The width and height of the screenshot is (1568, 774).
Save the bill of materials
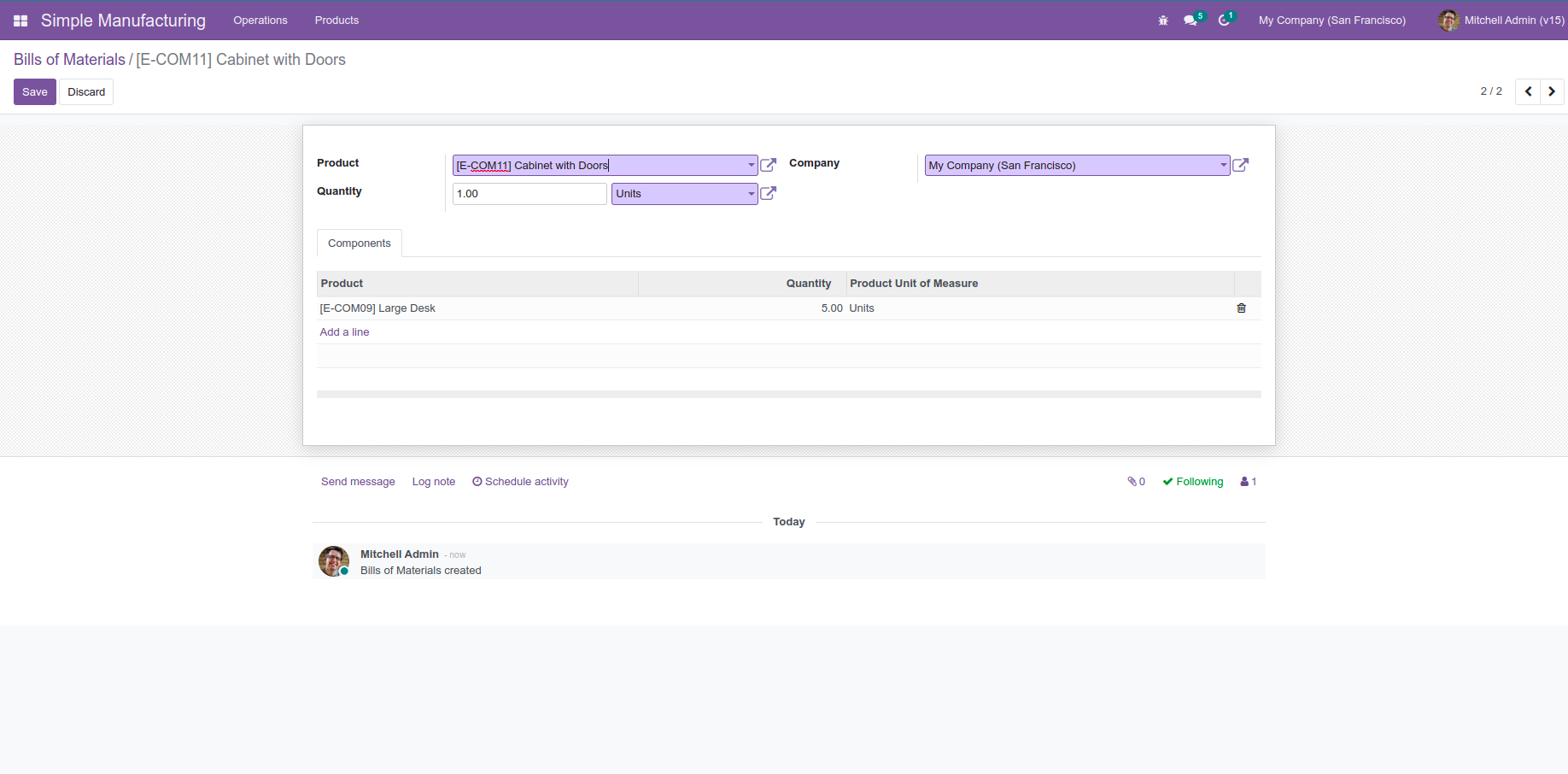[x=35, y=92]
